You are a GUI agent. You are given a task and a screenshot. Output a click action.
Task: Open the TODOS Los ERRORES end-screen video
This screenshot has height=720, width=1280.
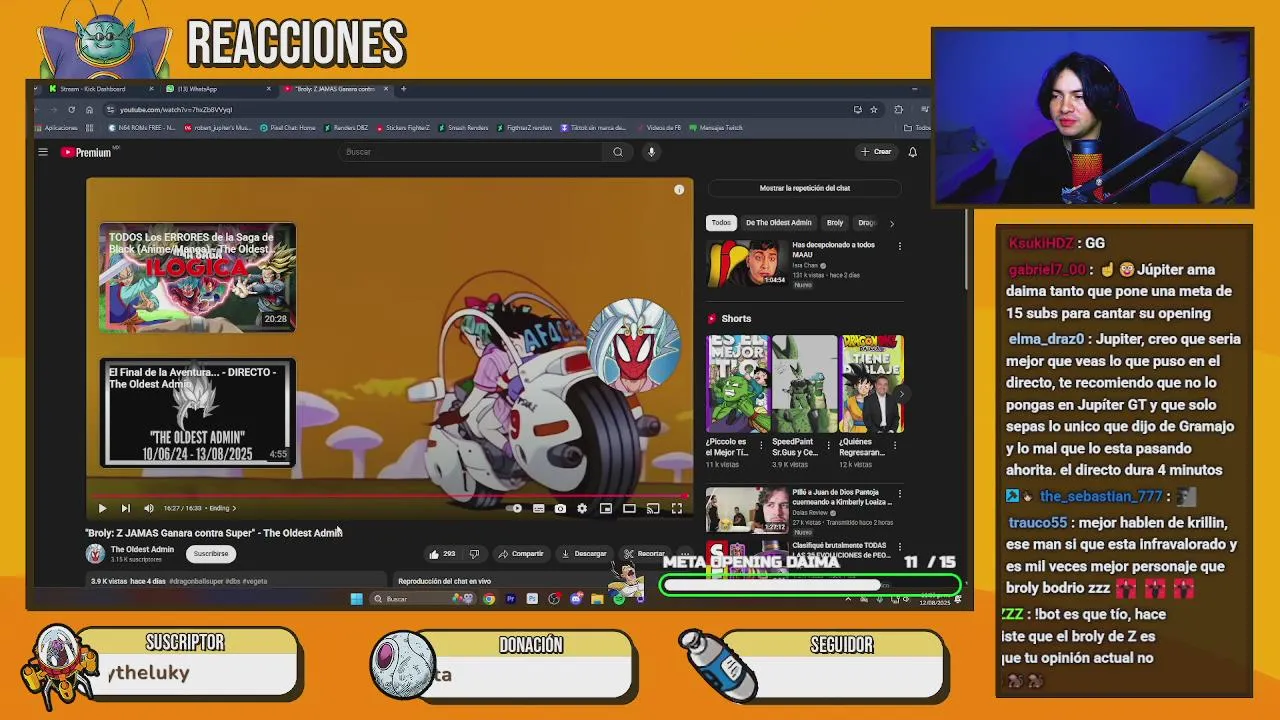pos(197,277)
